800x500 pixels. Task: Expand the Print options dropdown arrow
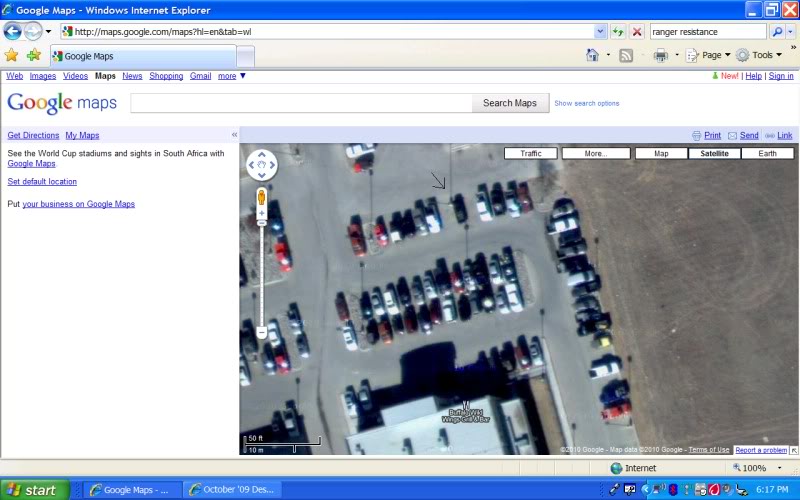pyautogui.click(x=677, y=55)
